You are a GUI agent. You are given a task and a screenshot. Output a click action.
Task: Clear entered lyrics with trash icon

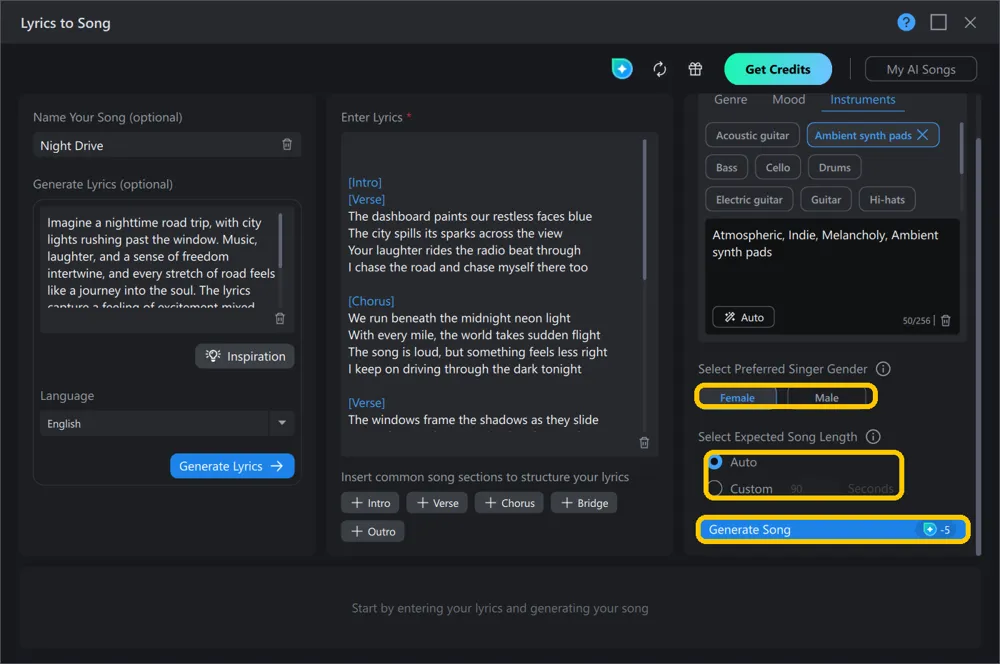(x=644, y=443)
